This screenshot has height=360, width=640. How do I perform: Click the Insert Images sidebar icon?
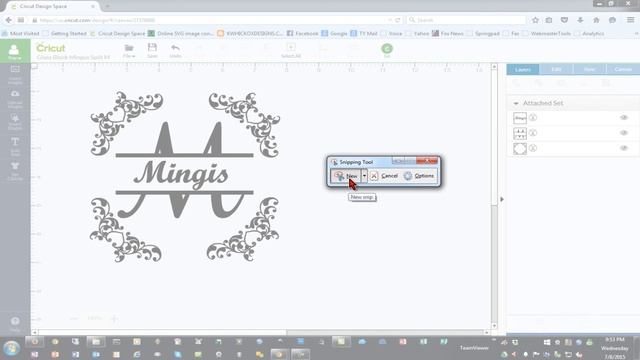[x=15, y=74]
